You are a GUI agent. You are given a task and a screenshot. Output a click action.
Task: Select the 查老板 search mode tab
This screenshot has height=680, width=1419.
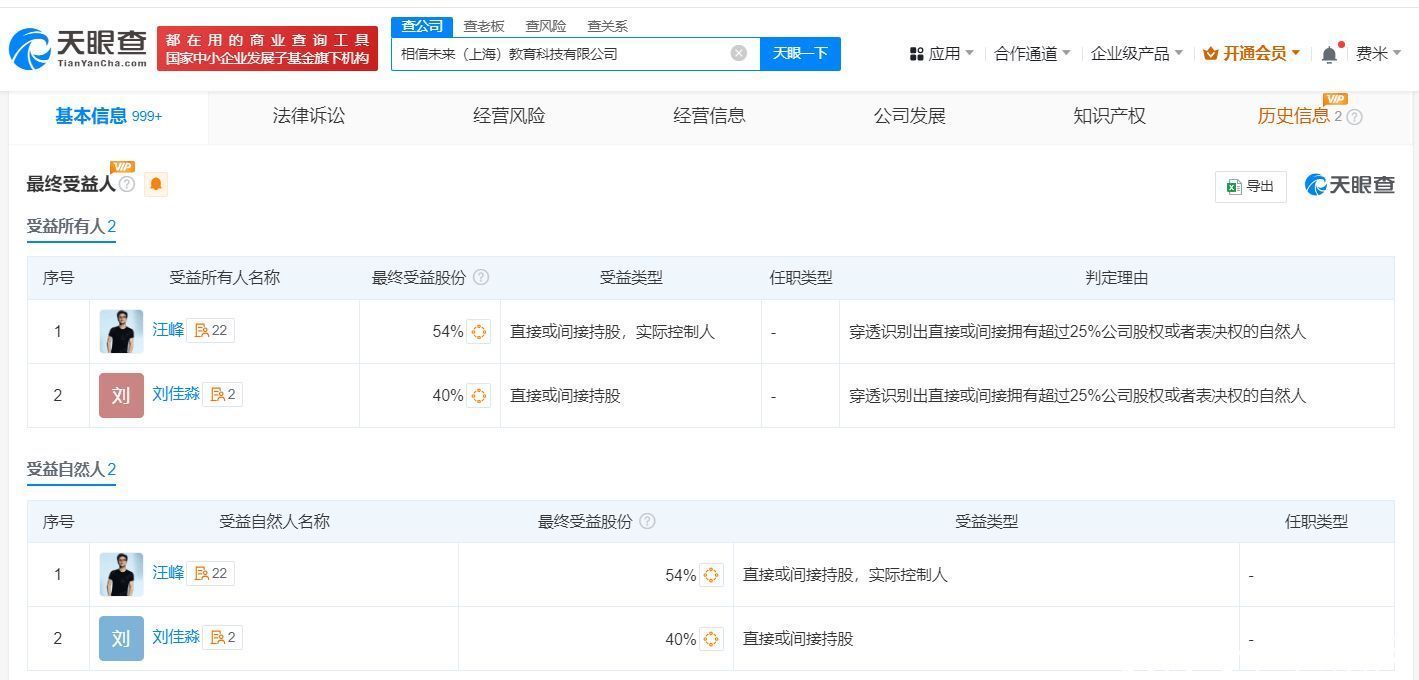pos(484,26)
